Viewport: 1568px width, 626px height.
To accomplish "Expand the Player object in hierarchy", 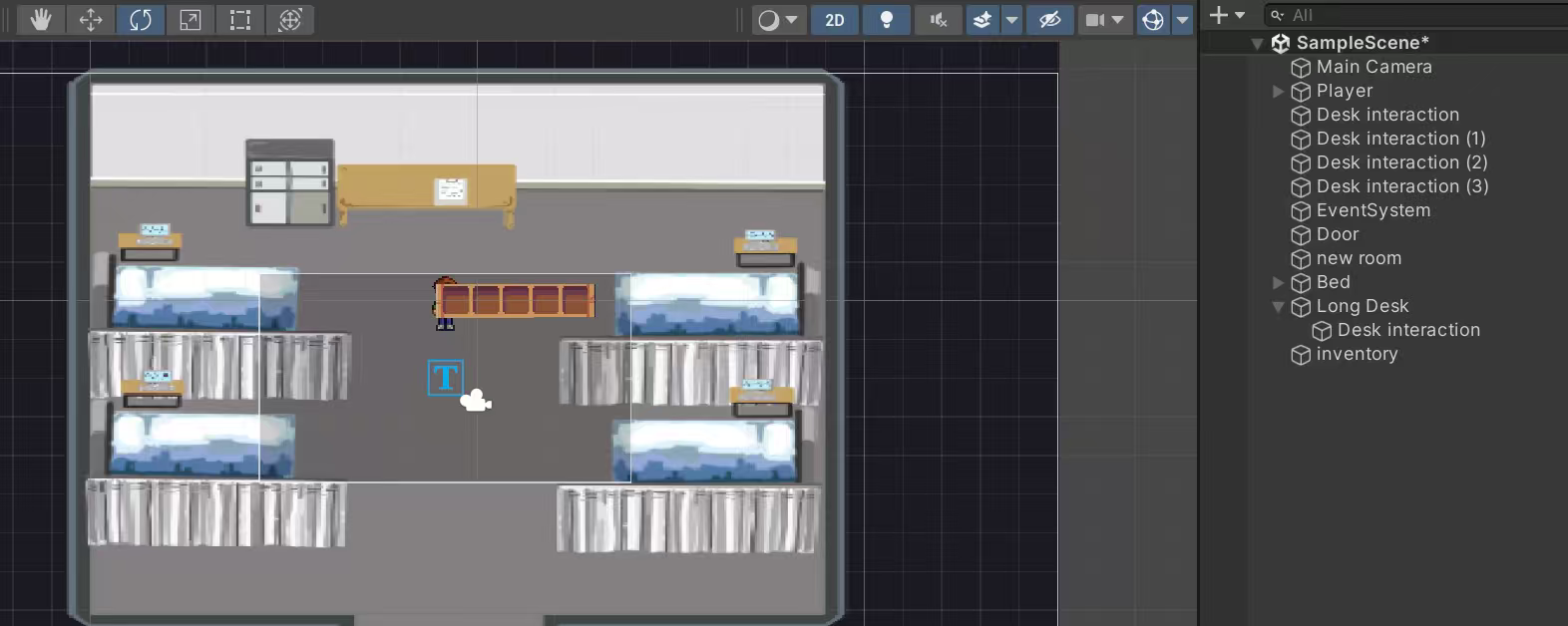I will [1278, 91].
